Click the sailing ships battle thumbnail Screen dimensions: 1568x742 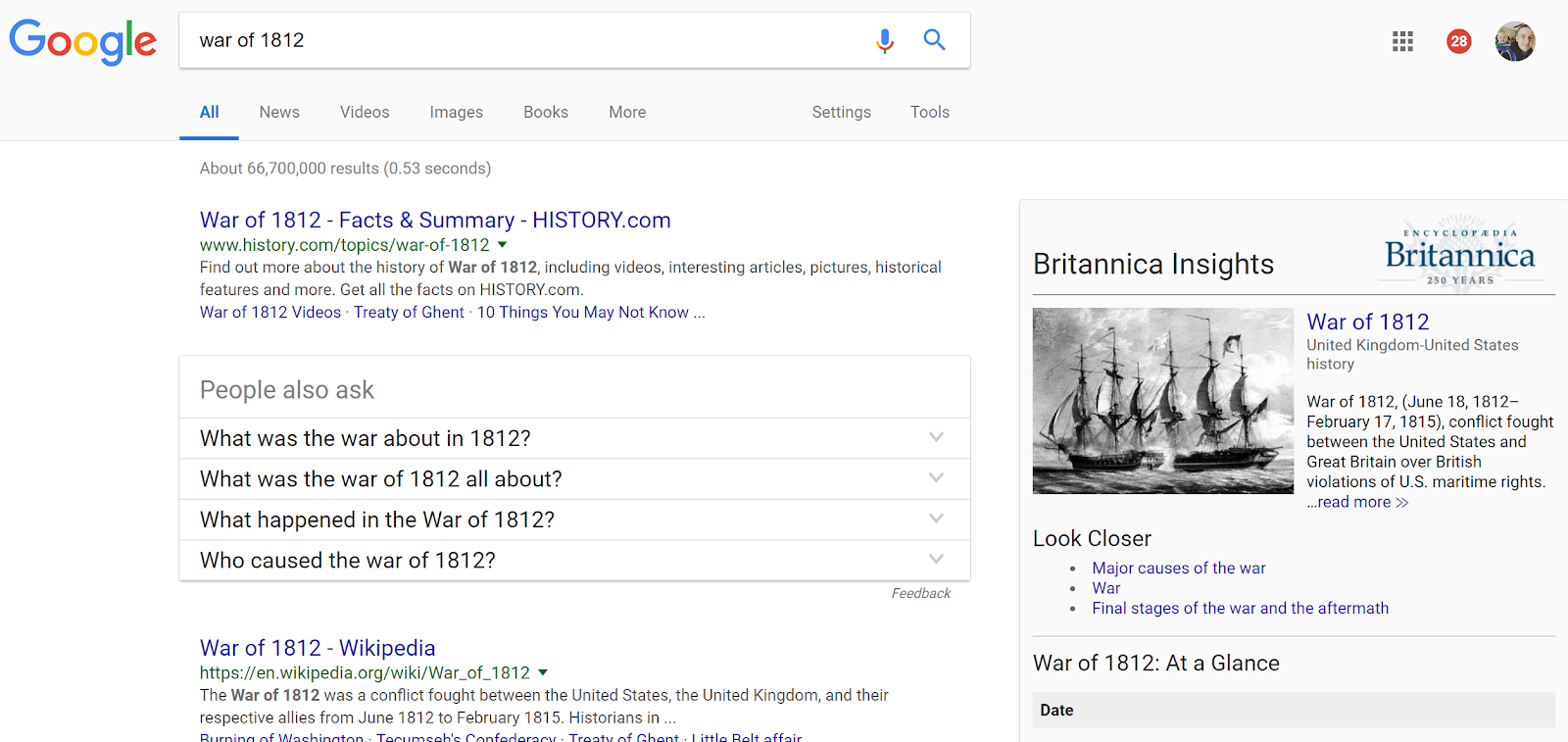(1163, 401)
